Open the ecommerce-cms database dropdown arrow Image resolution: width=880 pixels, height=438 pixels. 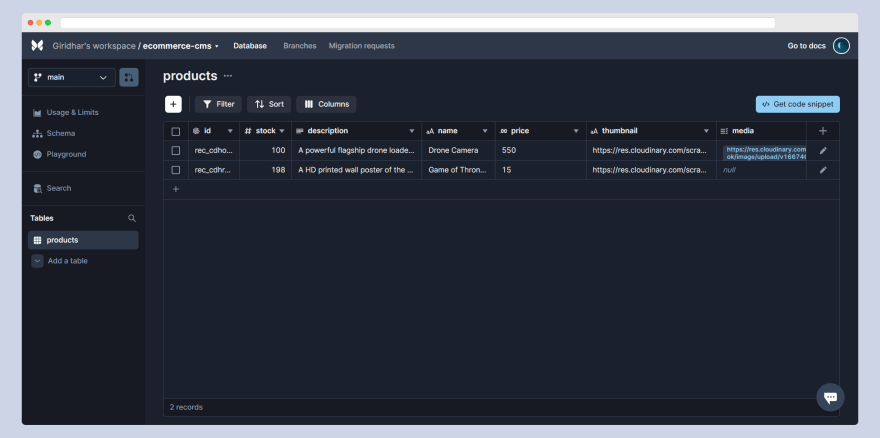[x=217, y=46]
